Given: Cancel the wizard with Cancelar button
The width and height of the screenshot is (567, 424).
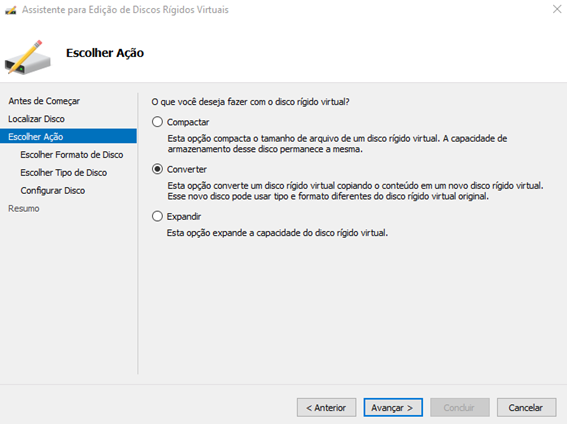Looking at the screenshot, I should point(526,408).
